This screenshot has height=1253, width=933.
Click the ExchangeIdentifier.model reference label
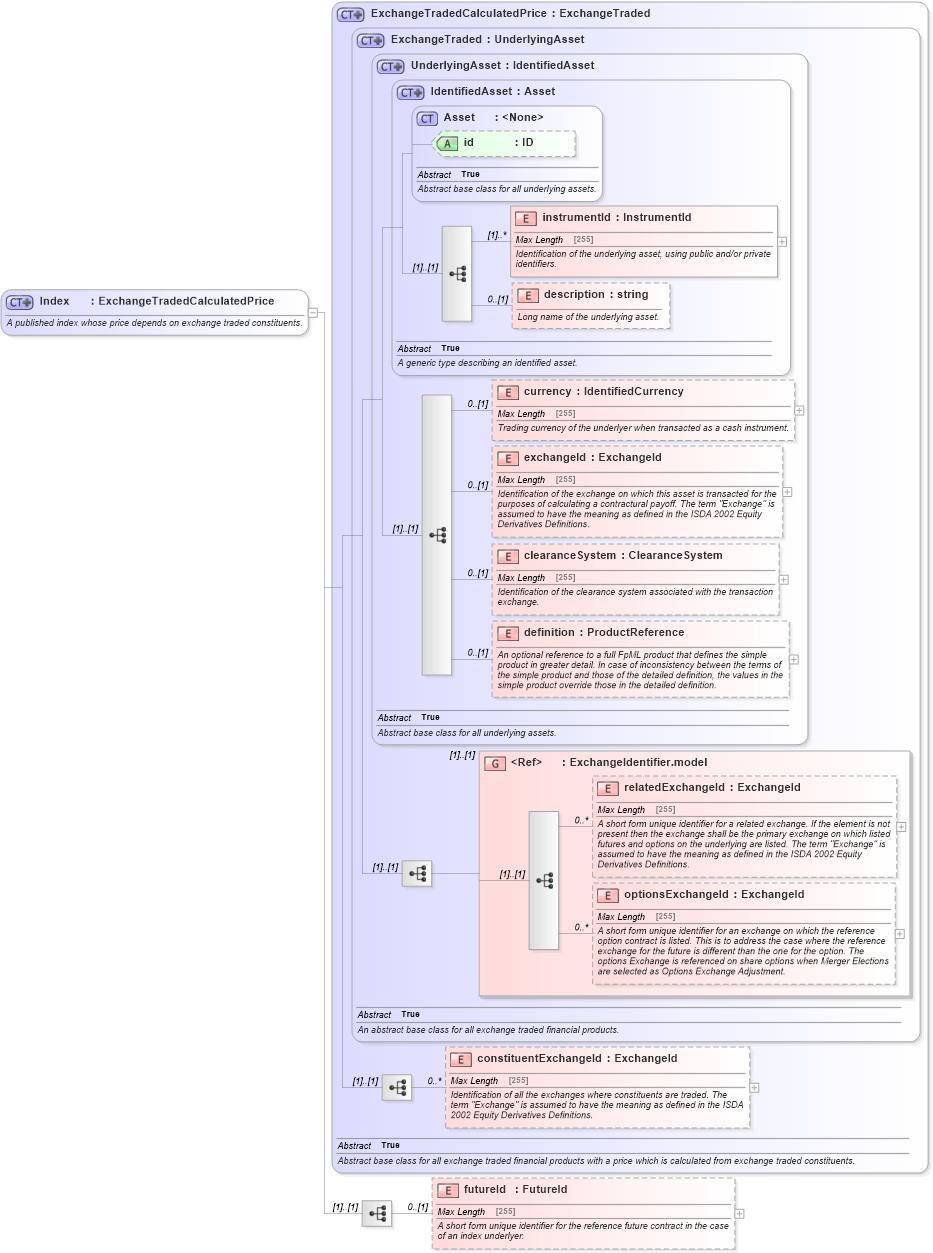point(638,762)
